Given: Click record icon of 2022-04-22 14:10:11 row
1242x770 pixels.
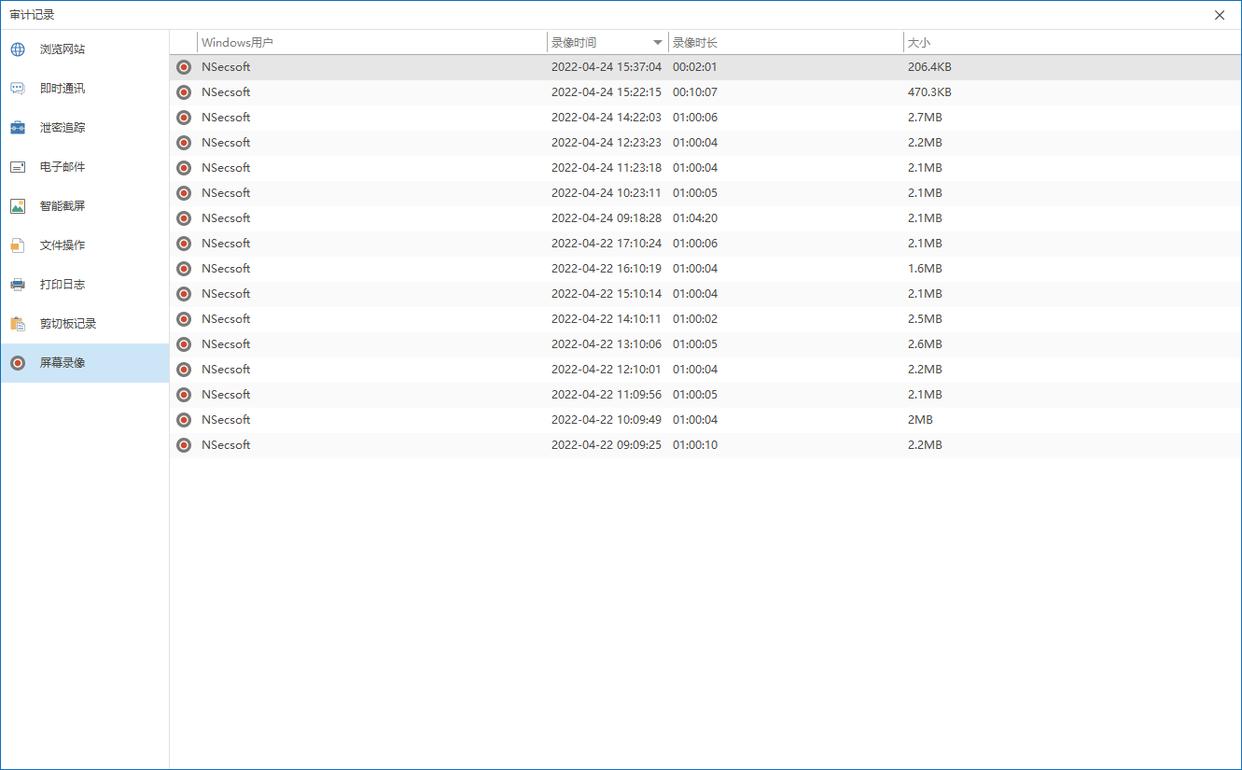Looking at the screenshot, I should [x=184, y=319].
